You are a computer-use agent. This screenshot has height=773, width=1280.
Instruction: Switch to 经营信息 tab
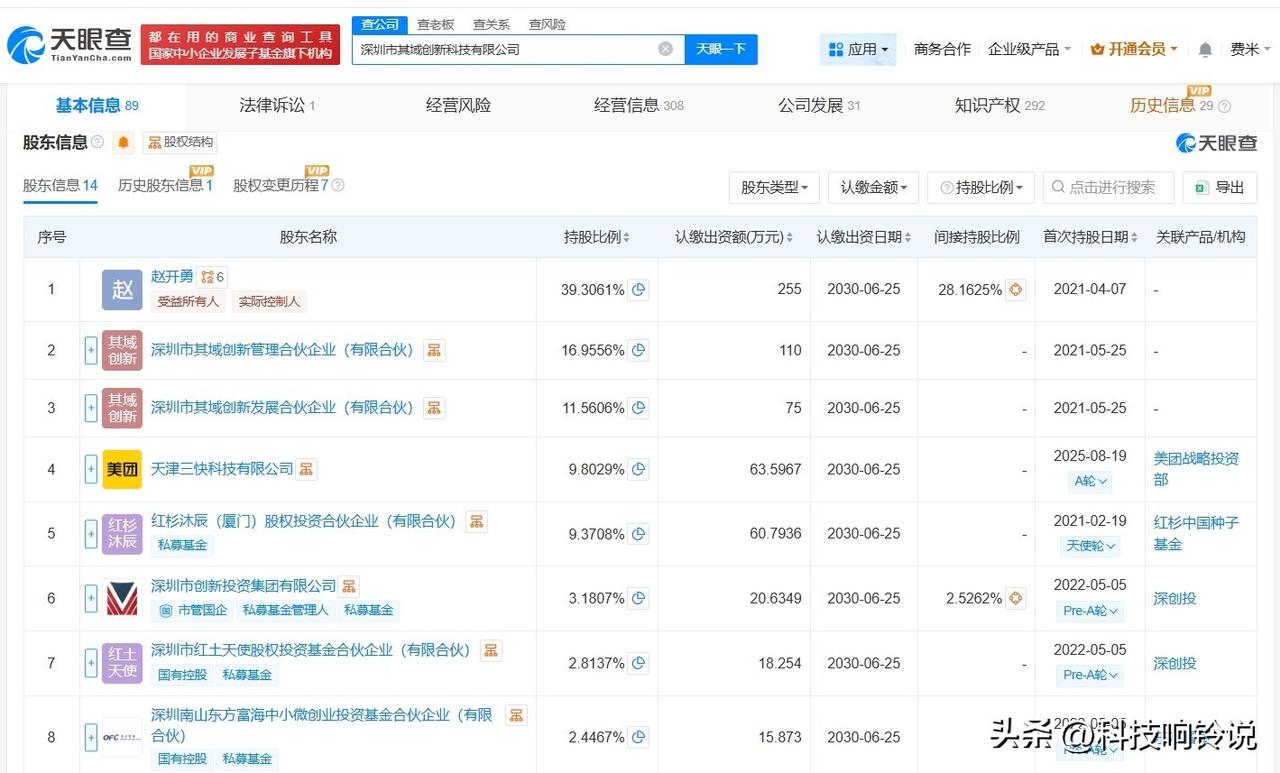[639, 105]
